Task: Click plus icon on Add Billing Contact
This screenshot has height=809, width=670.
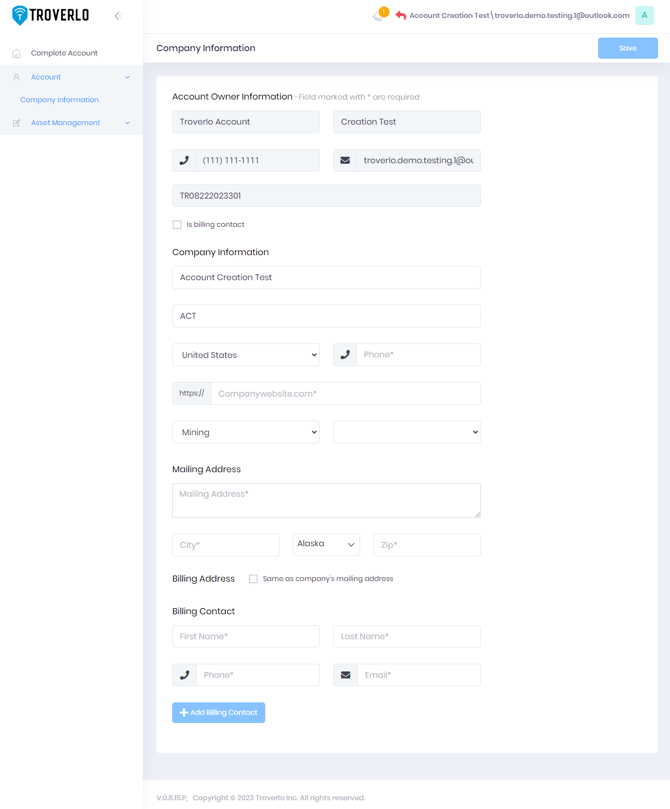Action: [x=184, y=713]
